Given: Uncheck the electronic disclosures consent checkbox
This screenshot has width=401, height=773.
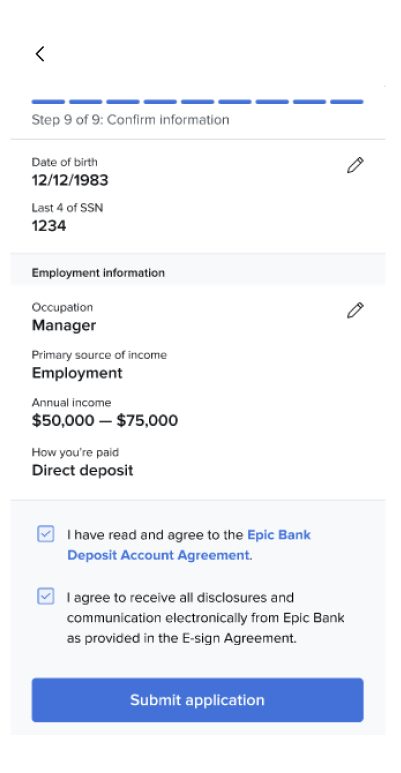Looking at the screenshot, I should coord(46,596).
